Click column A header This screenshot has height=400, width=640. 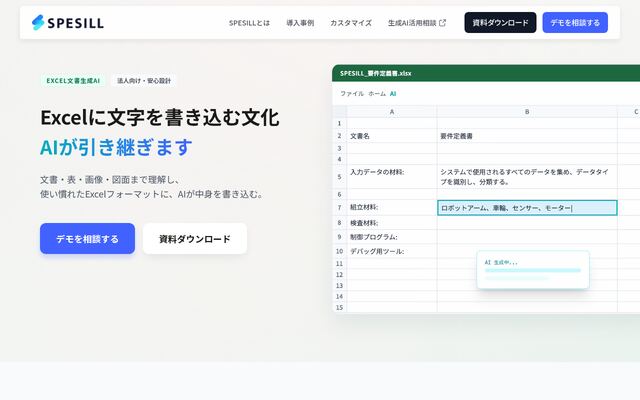(392, 111)
